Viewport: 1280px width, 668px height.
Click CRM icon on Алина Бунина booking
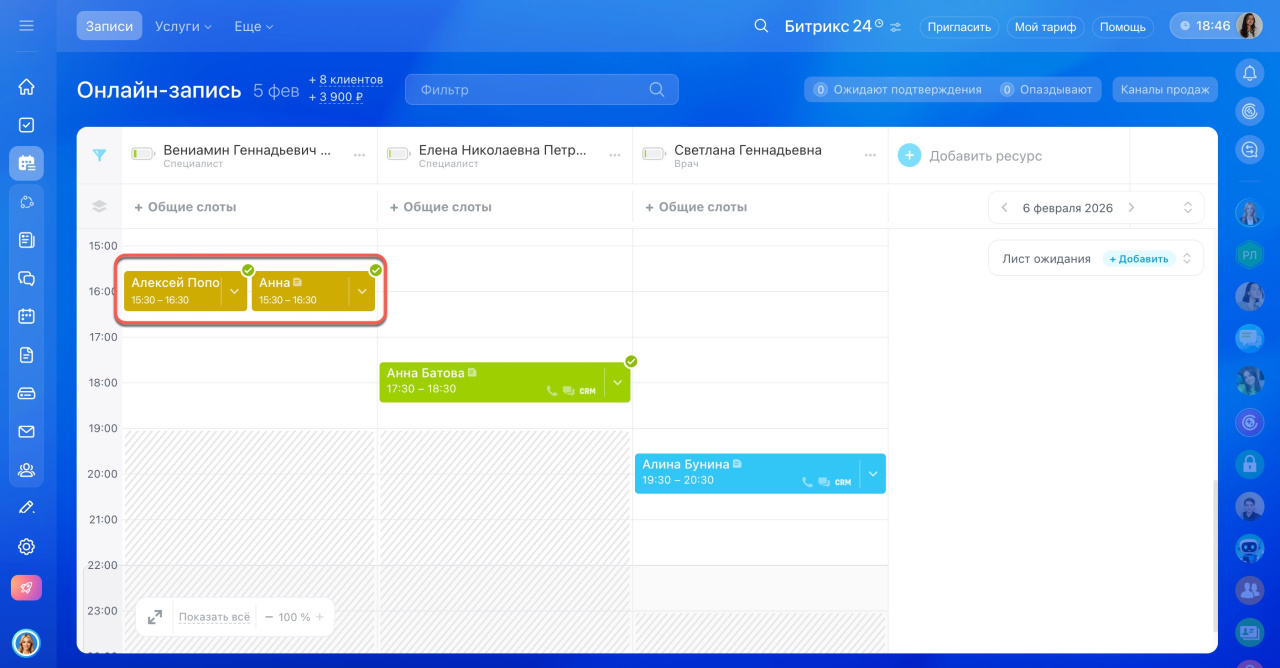click(843, 482)
